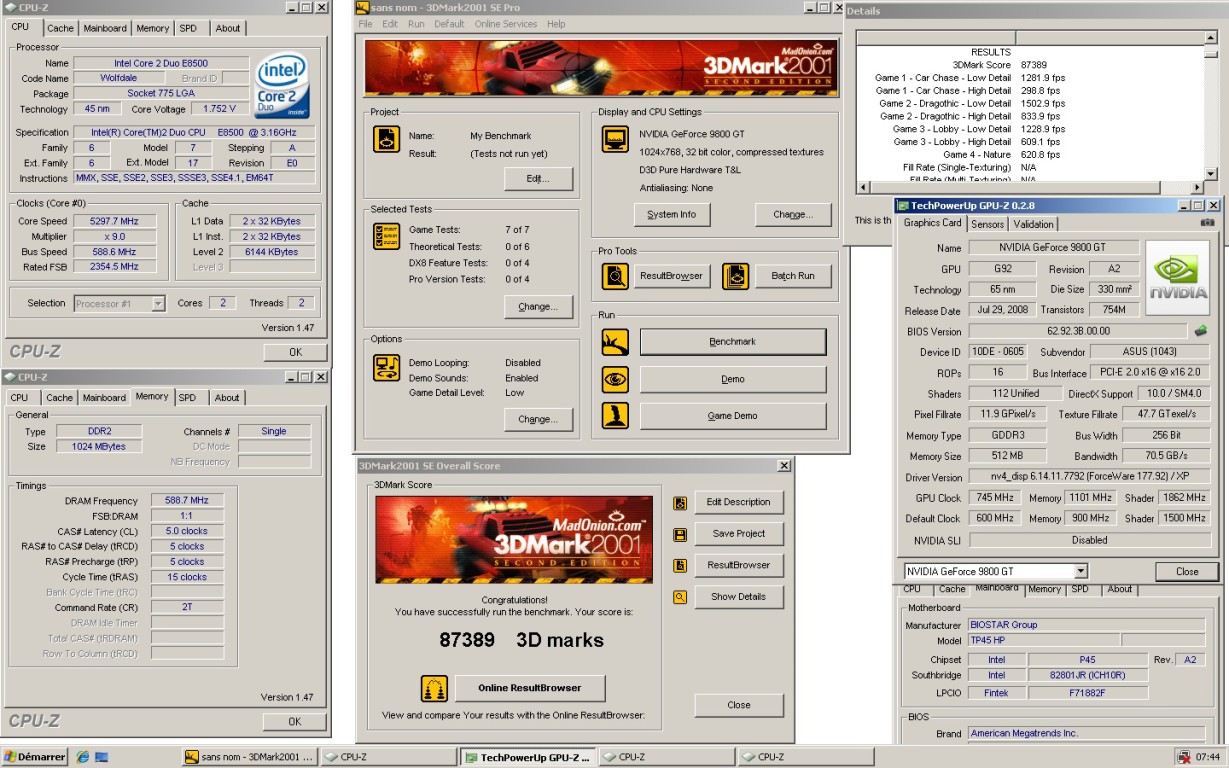Open the About tab in Memory CPU-Z window
The height and width of the screenshot is (768, 1229).
(227, 397)
